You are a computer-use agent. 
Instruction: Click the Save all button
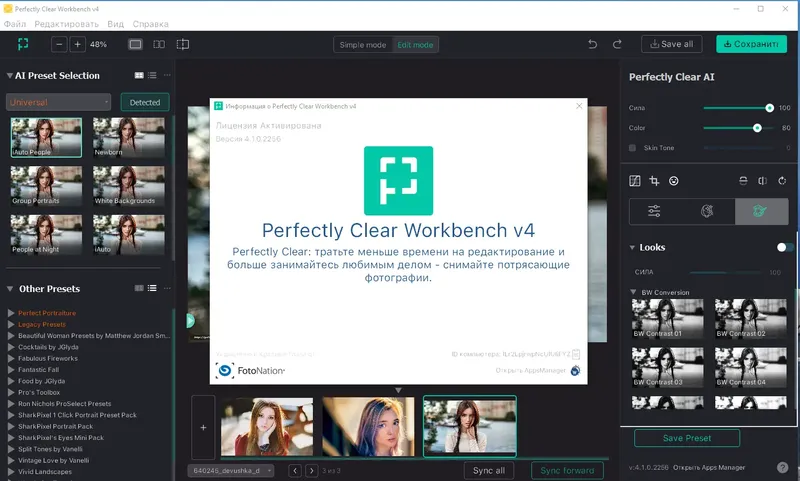[x=671, y=44]
